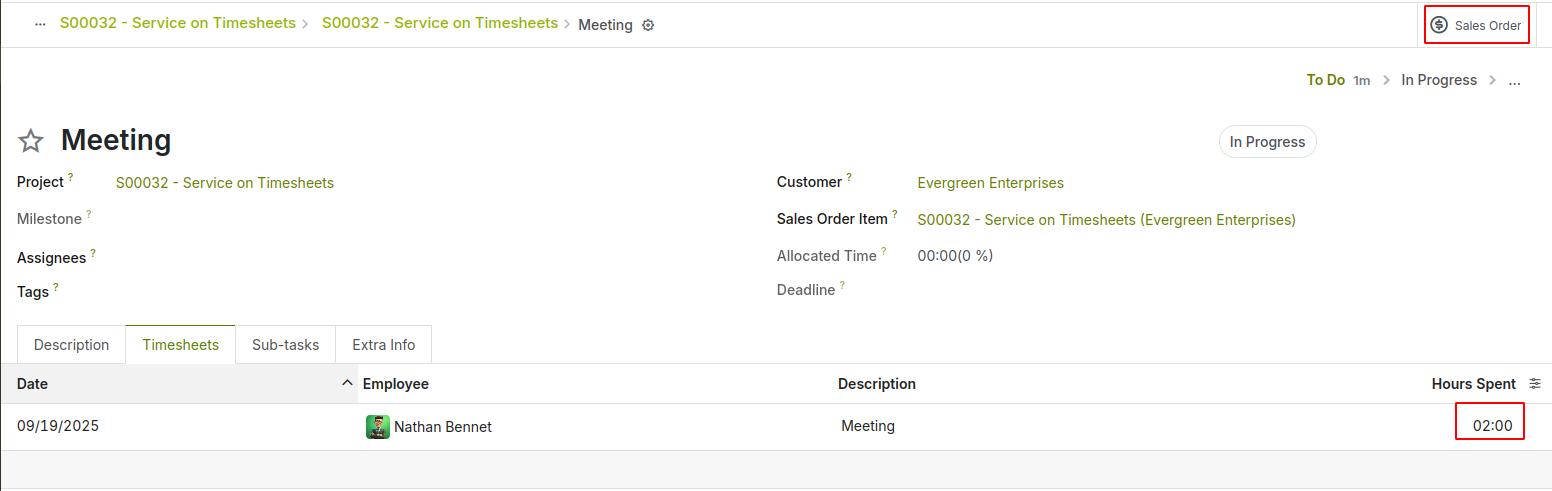Edit the 02:00 Hours Spent cell
This screenshot has width=1552, height=491.
tap(1491, 426)
